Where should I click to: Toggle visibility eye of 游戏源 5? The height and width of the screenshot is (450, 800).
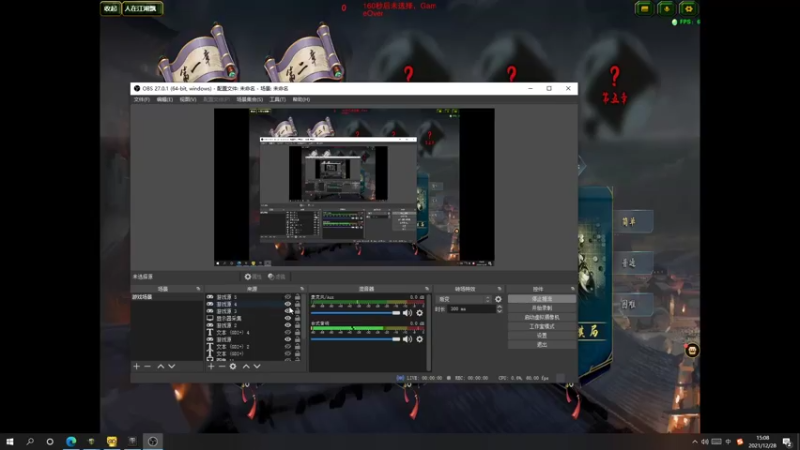point(288,297)
